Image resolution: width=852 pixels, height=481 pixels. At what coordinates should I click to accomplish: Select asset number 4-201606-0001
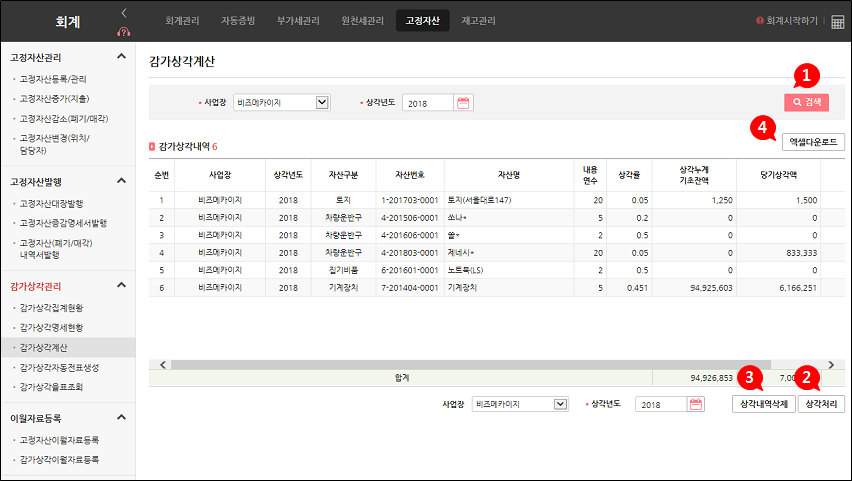[x=410, y=235]
